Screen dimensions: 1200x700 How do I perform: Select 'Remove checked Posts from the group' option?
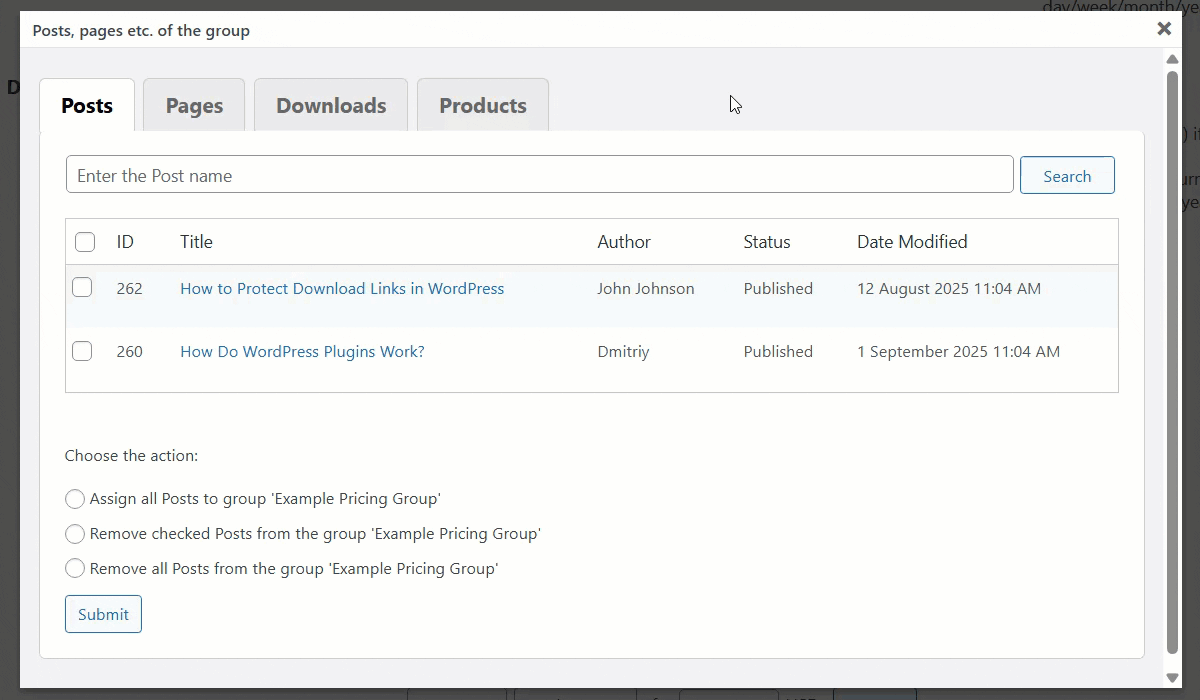[75, 534]
